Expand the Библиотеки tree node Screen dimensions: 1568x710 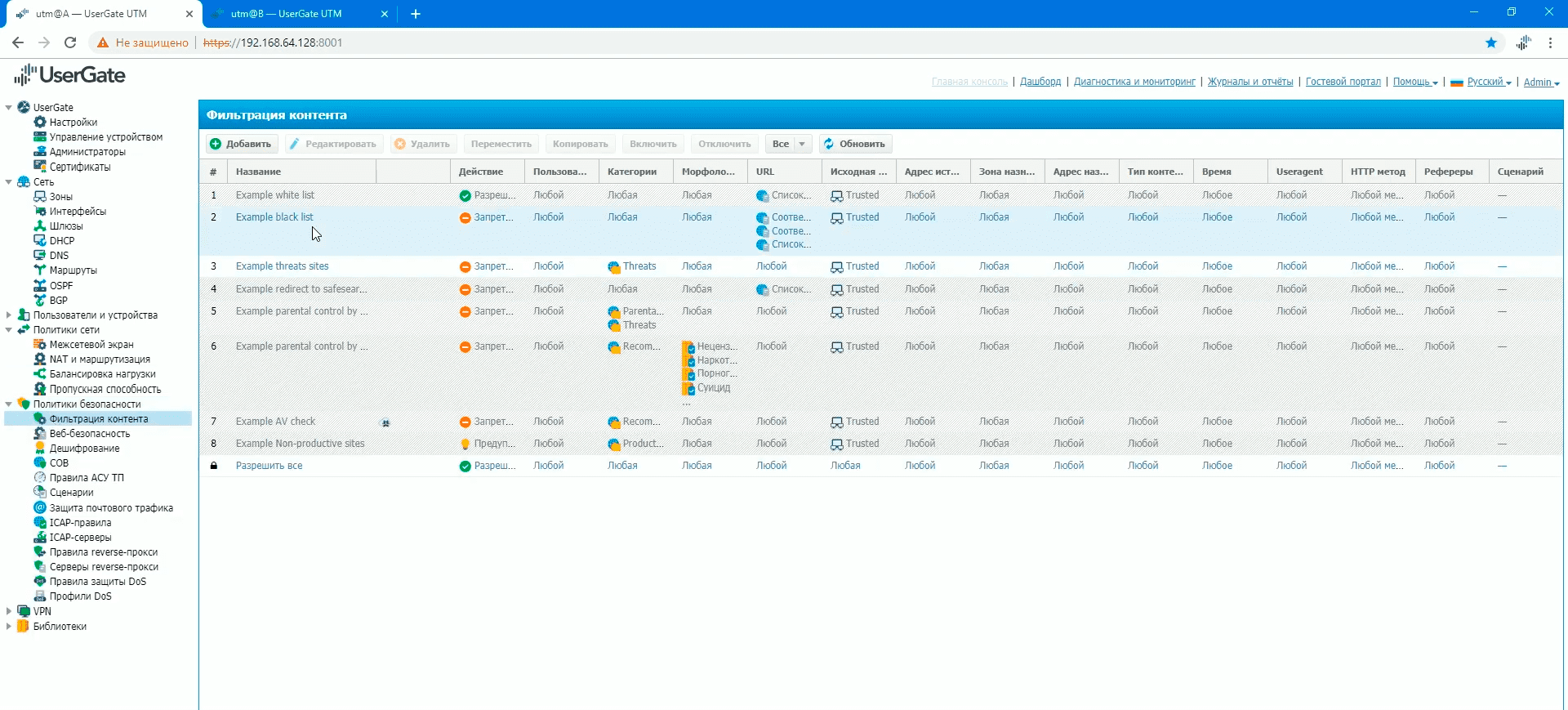pos(9,627)
